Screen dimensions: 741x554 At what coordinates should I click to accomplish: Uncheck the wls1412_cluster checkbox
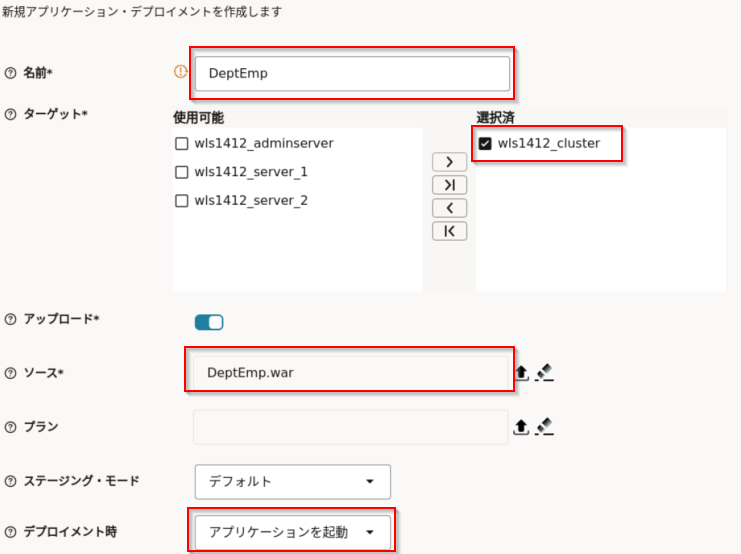click(x=486, y=143)
